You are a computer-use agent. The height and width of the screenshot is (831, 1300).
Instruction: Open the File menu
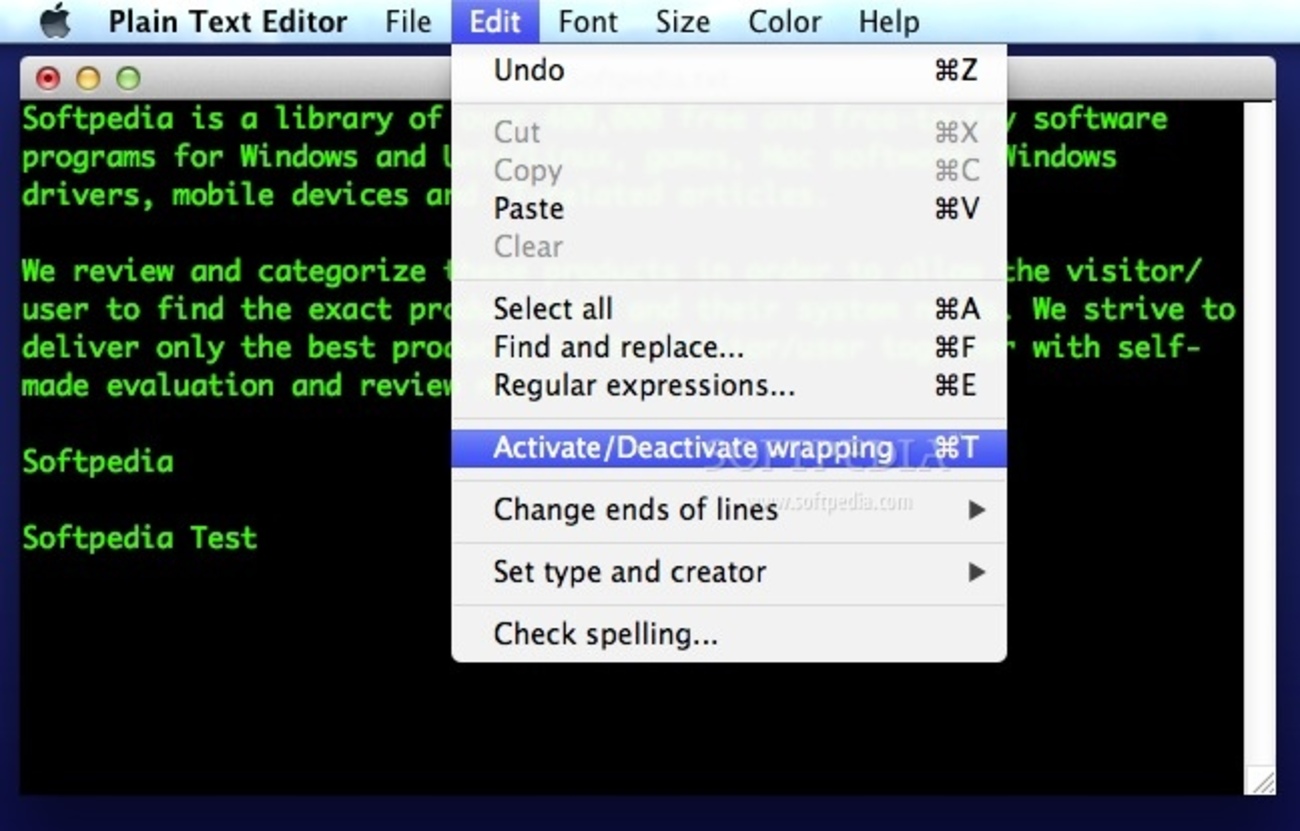pos(408,21)
